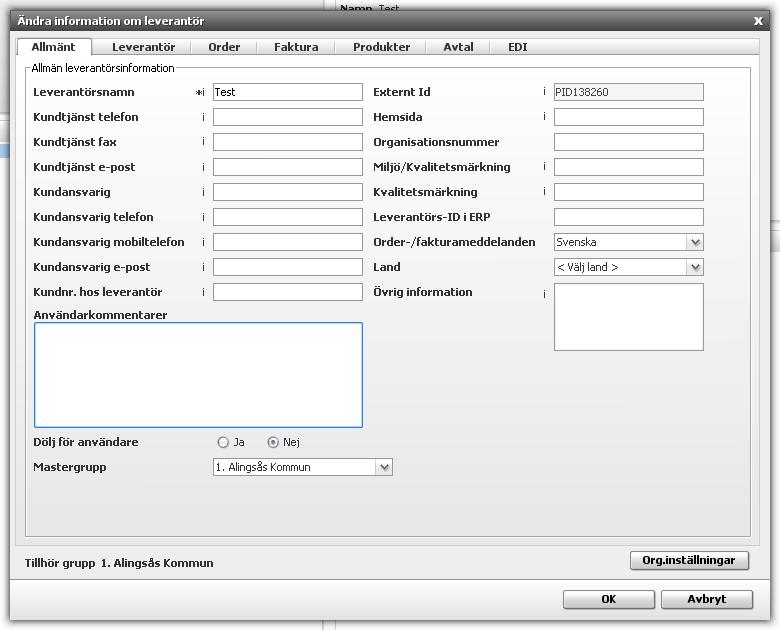
Task: Open the Order tab
Action: click(x=224, y=47)
